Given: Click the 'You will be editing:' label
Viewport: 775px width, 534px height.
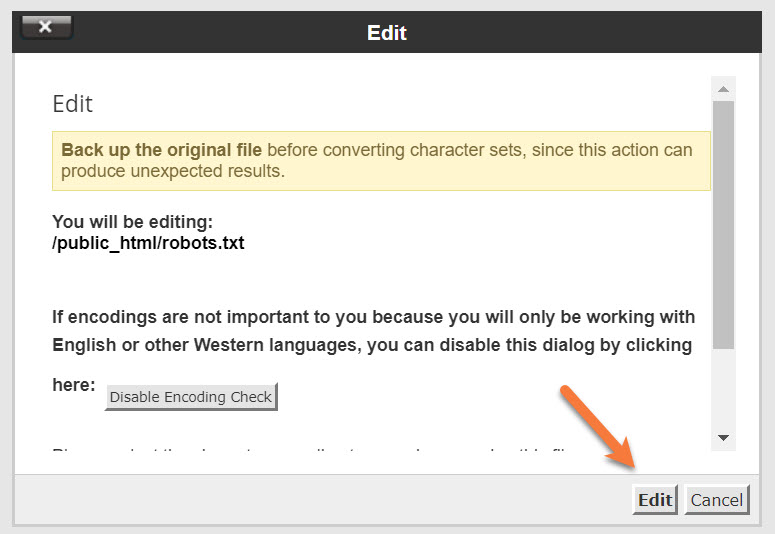Looking at the screenshot, I should point(132,222).
